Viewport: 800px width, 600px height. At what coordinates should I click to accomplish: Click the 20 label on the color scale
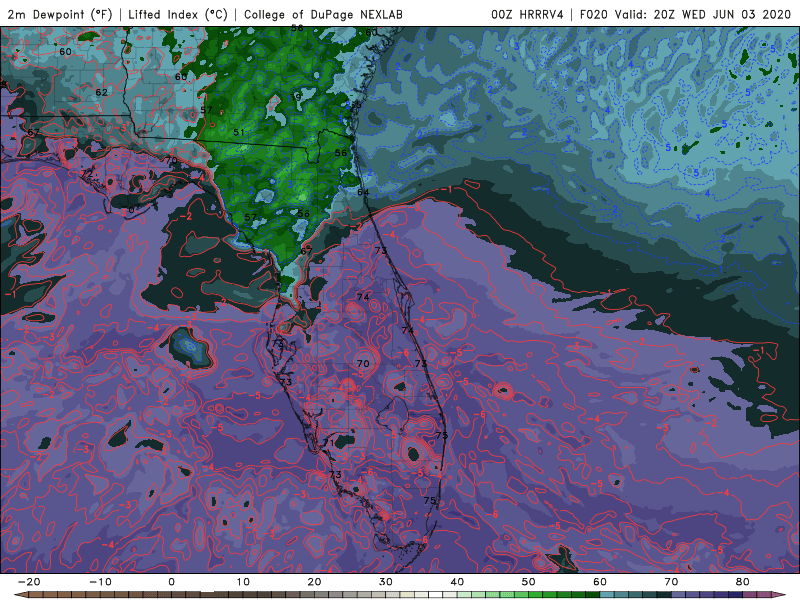point(314,582)
